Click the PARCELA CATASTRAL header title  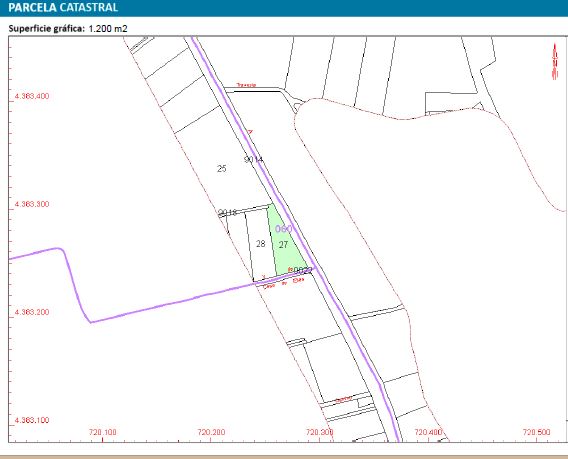point(63,8)
